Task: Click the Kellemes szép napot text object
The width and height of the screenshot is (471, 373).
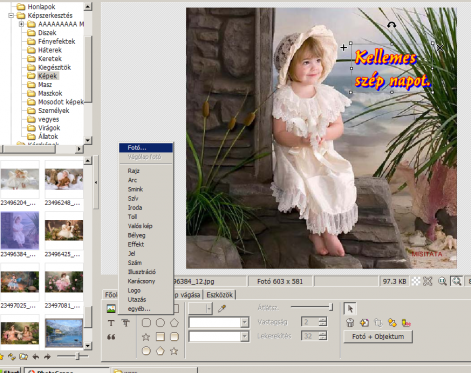Action: [392, 69]
